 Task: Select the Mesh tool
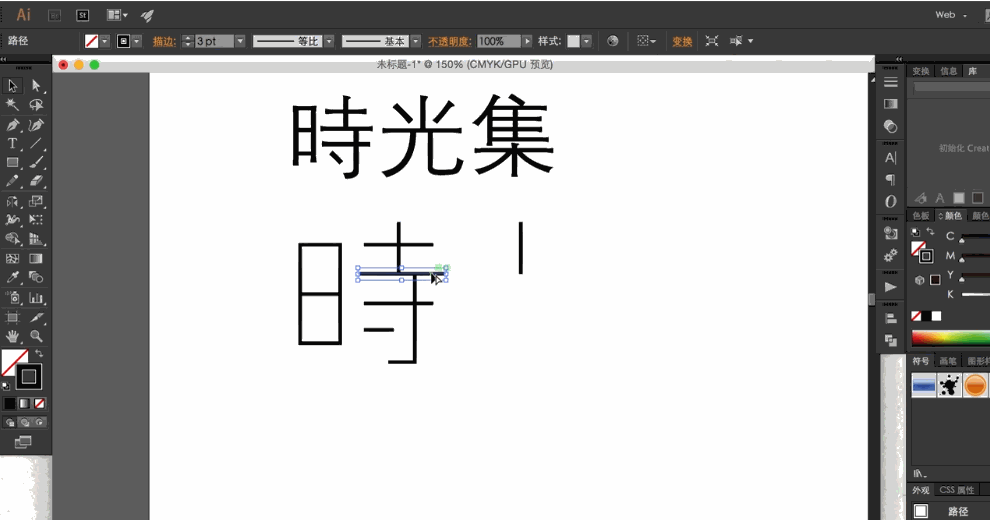click(x=12, y=258)
